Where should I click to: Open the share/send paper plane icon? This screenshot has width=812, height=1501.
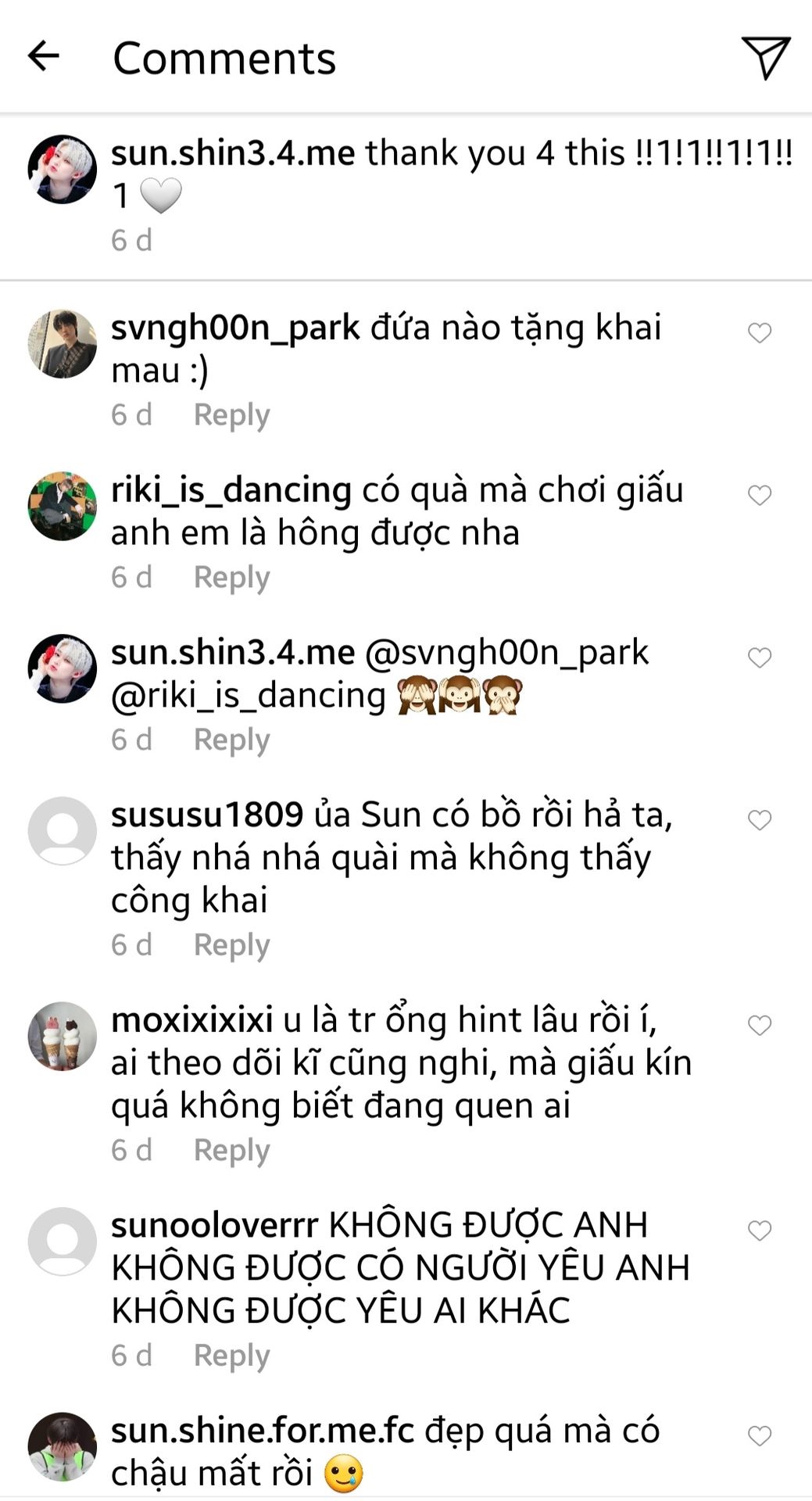[x=765, y=57]
